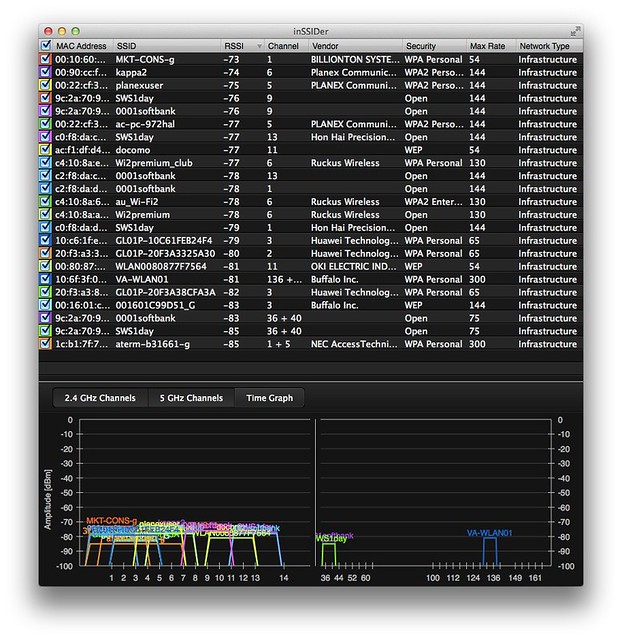Show the Time Graph tab
This screenshot has height=640, width=622.
[x=269, y=398]
